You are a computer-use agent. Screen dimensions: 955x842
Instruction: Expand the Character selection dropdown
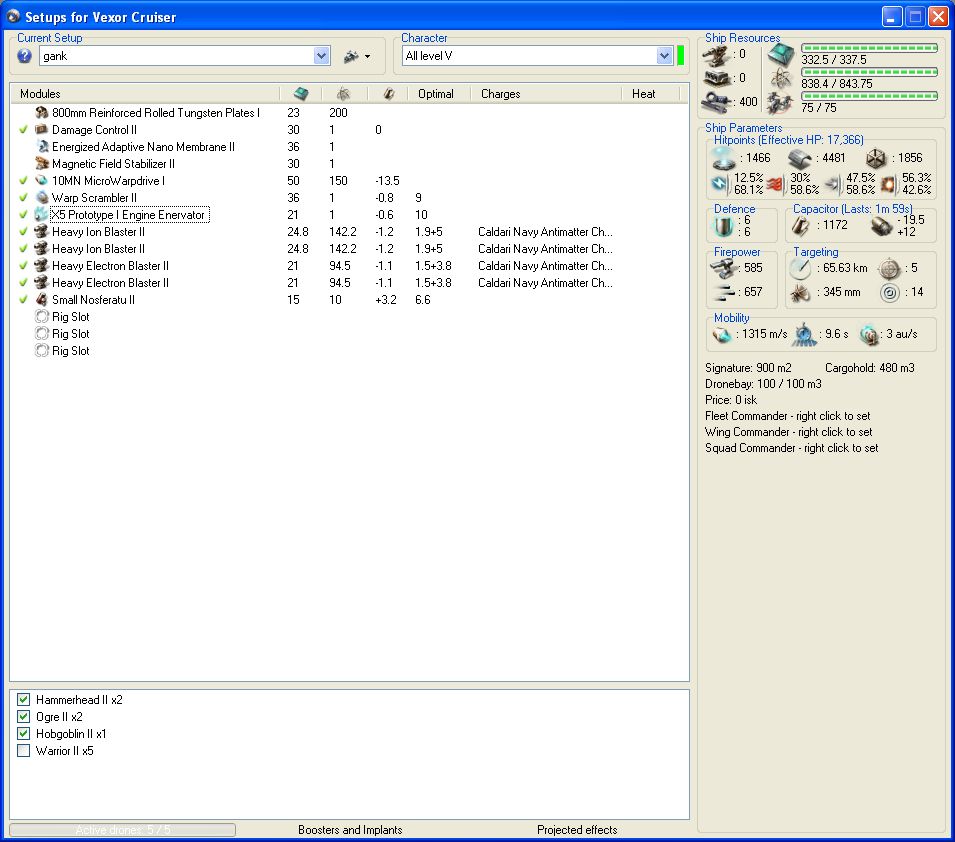point(664,56)
